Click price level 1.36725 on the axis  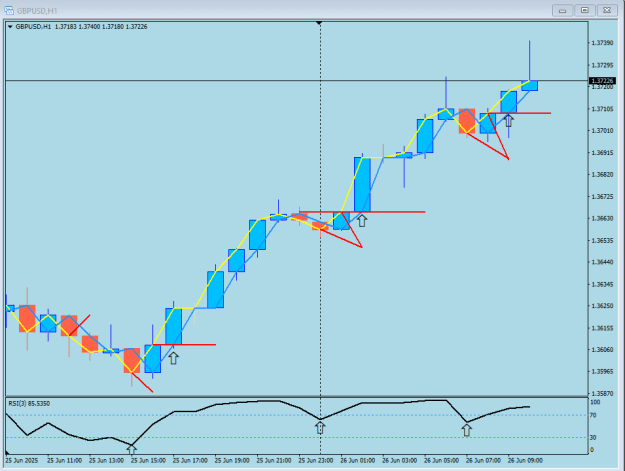602,197
